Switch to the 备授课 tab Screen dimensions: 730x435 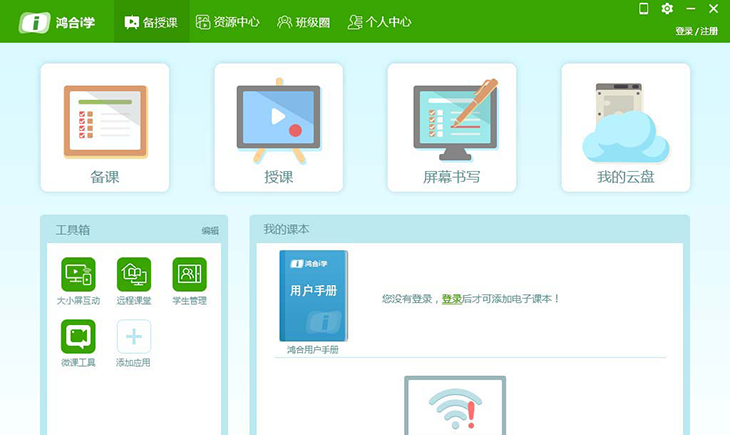(150, 22)
